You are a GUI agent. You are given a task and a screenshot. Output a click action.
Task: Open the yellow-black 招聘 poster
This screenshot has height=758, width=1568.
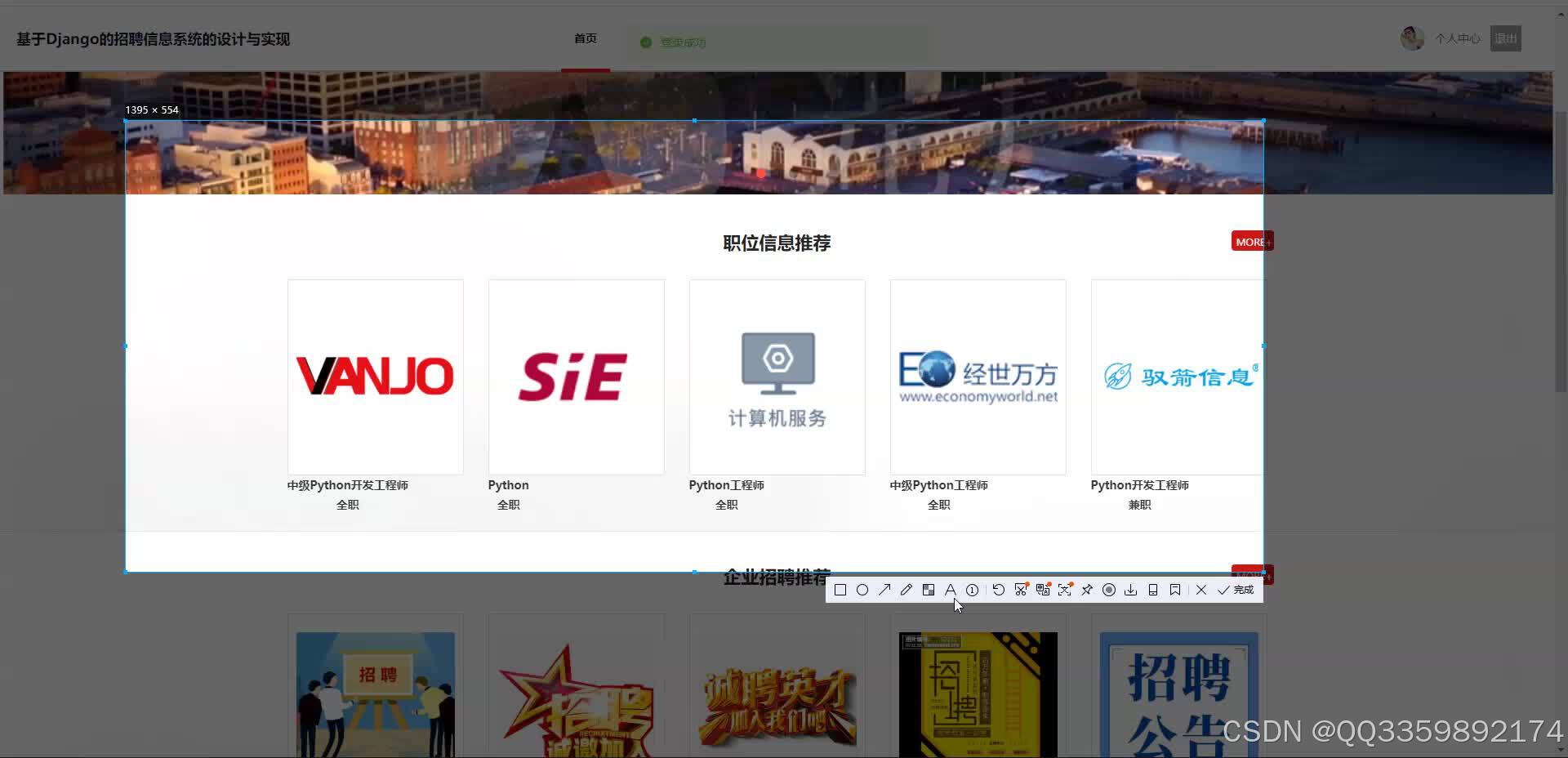pyautogui.click(x=978, y=694)
